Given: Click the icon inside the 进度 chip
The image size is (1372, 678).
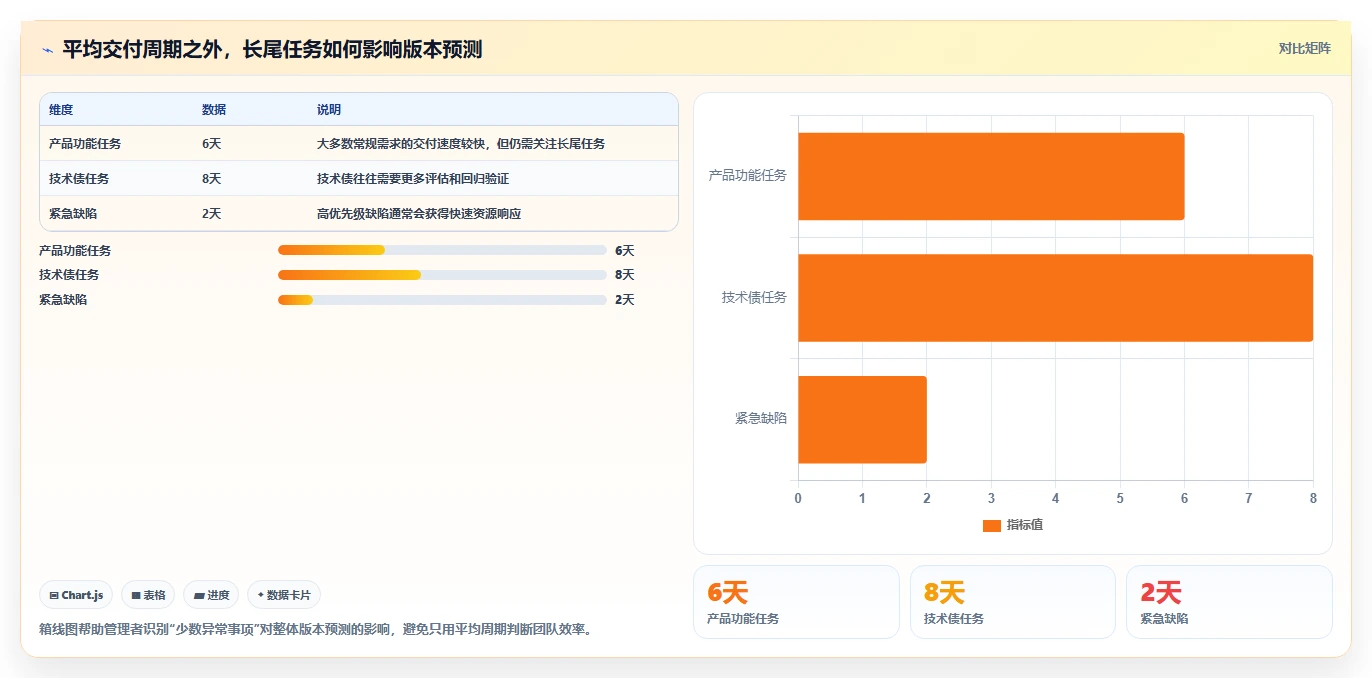Looking at the screenshot, I should [x=199, y=595].
